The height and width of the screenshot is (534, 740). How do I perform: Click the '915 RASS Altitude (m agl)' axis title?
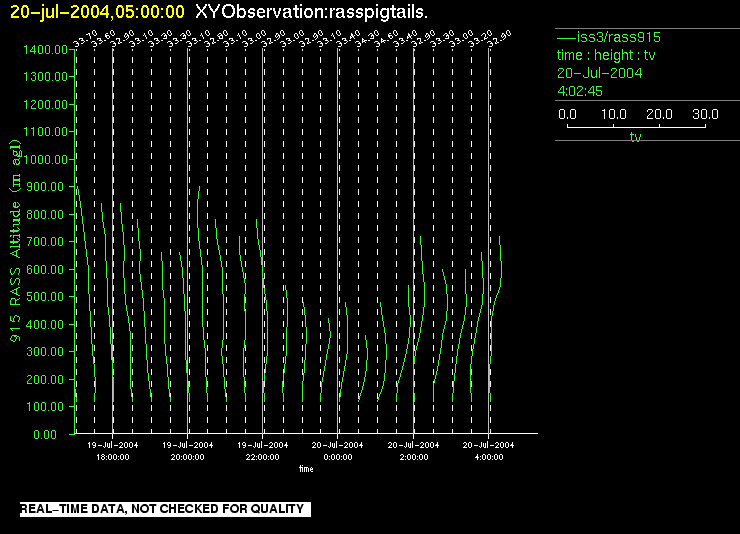15,241
